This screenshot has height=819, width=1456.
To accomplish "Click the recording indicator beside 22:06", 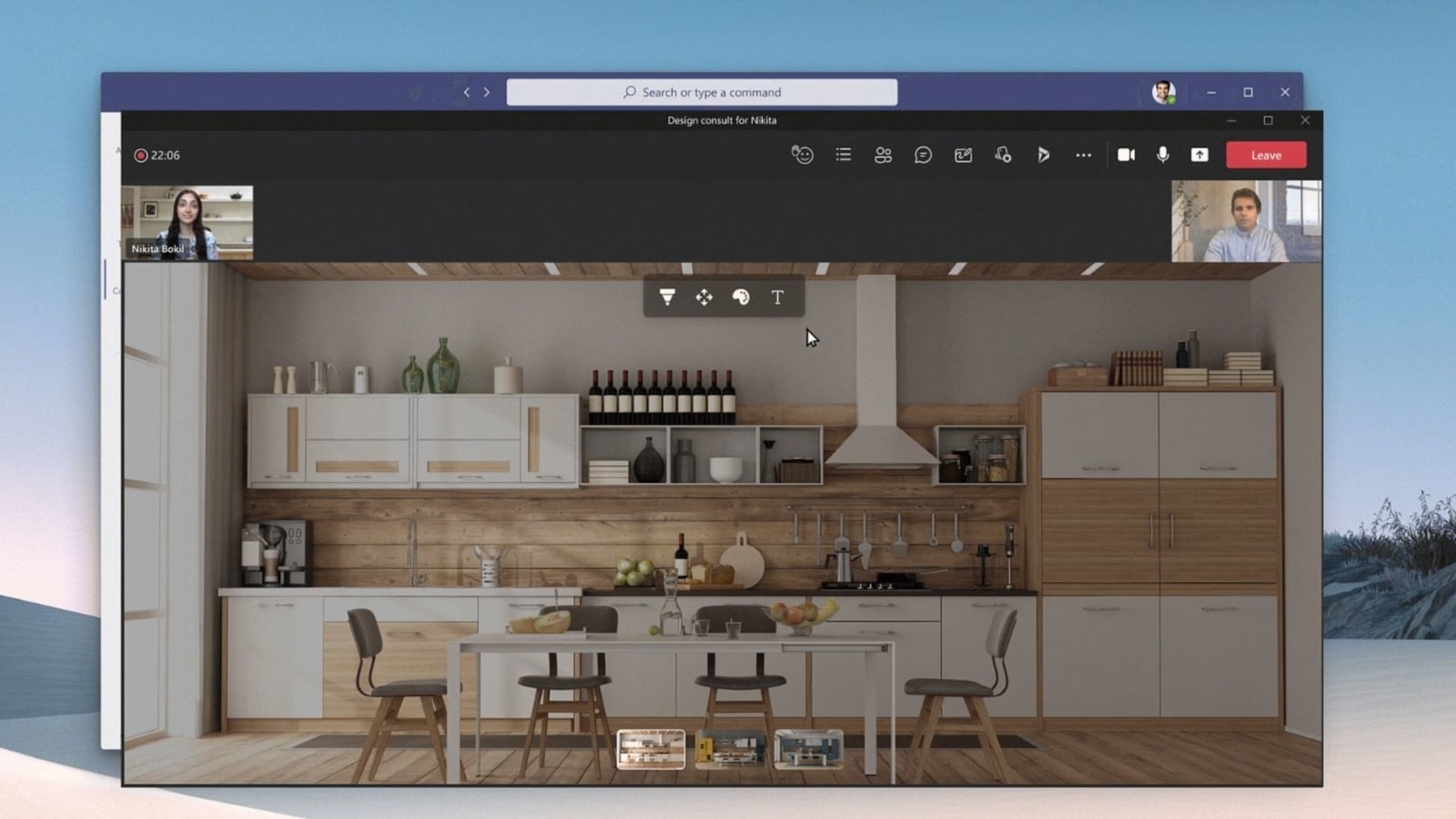I will coord(140,156).
